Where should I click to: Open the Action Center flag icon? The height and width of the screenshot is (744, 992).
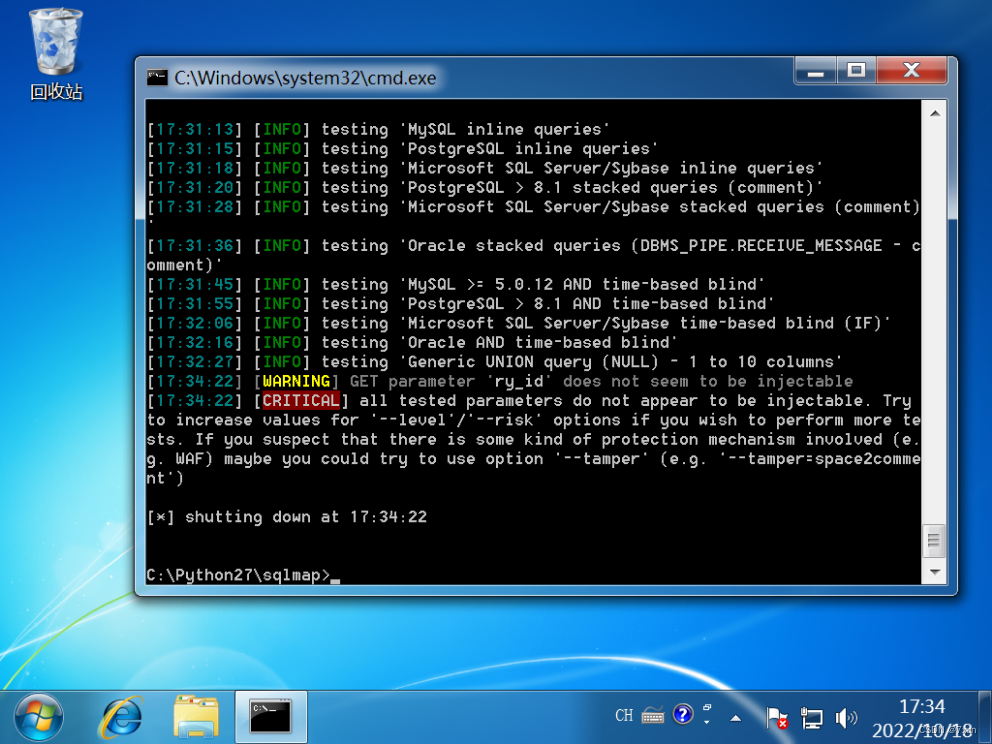point(776,717)
